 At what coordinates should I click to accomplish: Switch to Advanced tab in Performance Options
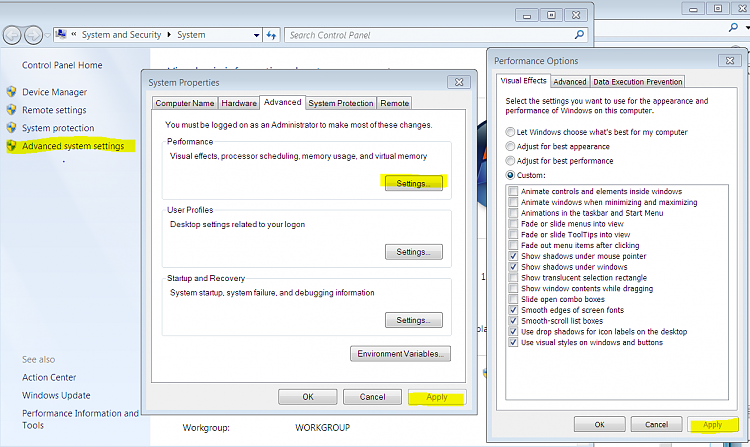570,82
